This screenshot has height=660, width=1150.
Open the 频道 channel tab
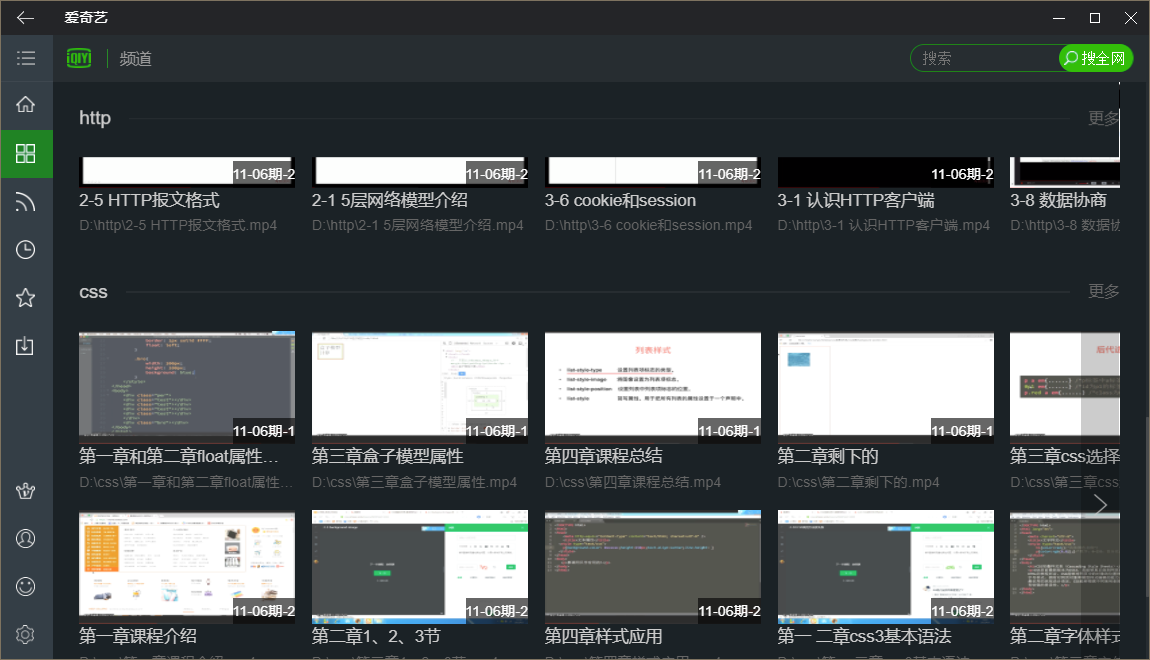[x=136, y=59]
